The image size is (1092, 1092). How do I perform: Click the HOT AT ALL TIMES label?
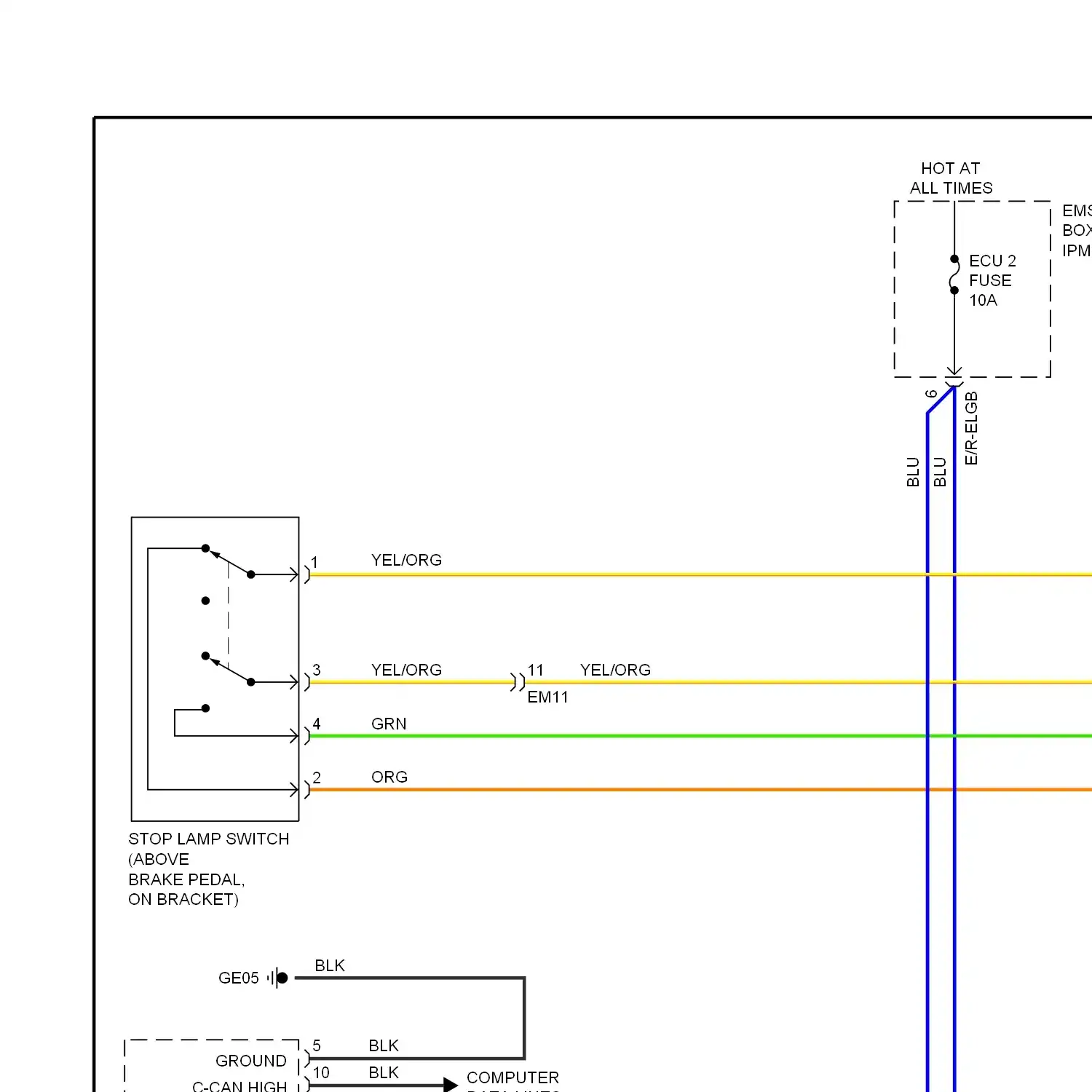[951, 178]
